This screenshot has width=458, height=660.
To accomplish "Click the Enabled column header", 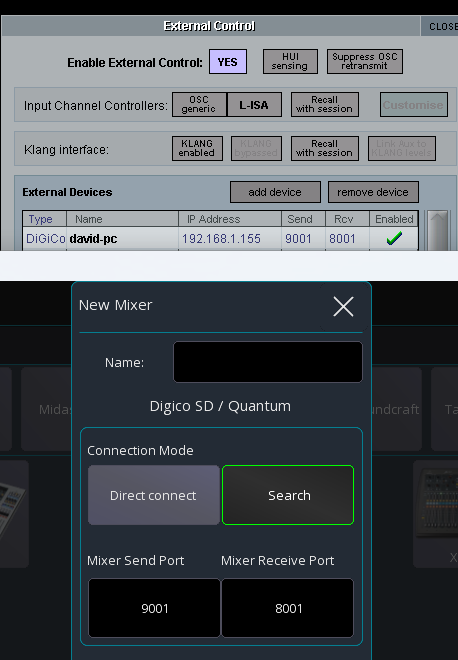I will pos(394,219).
